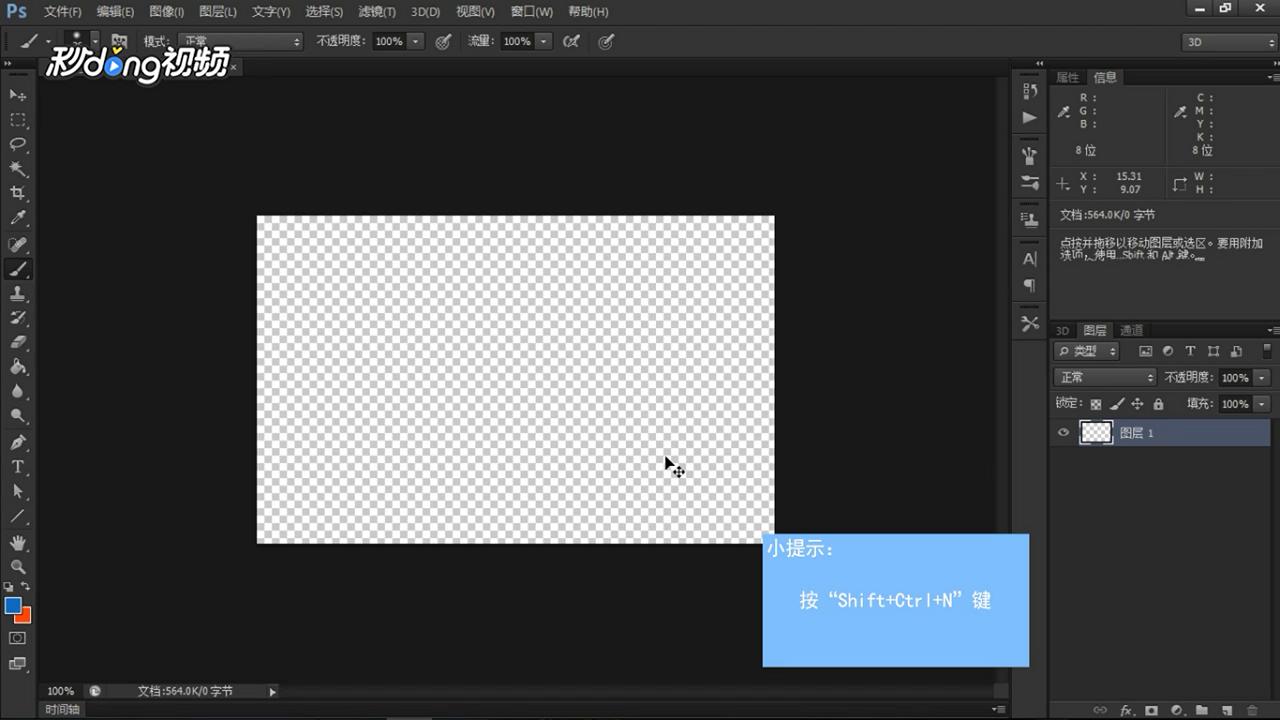Open the 文件(F) menu
The height and width of the screenshot is (720, 1280).
click(x=63, y=12)
